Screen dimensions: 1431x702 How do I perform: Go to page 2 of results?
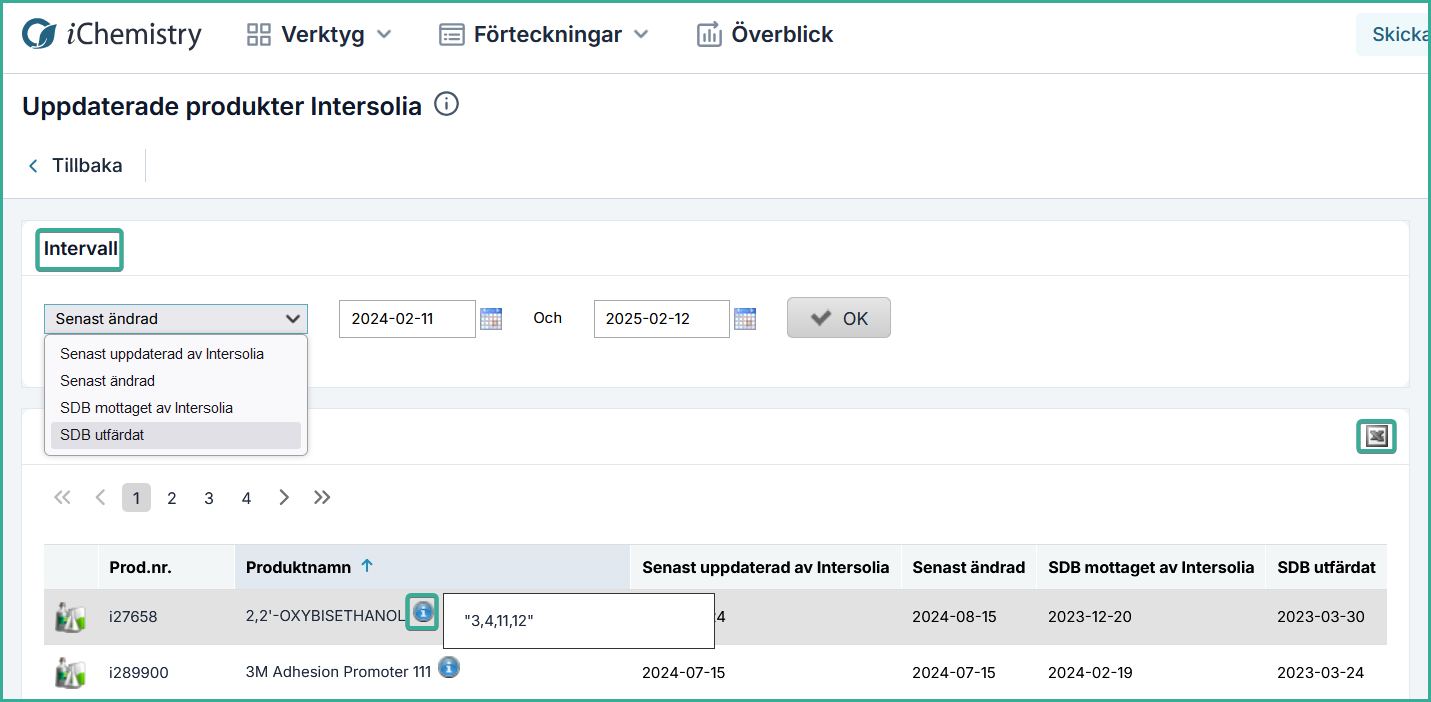tap(172, 498)
